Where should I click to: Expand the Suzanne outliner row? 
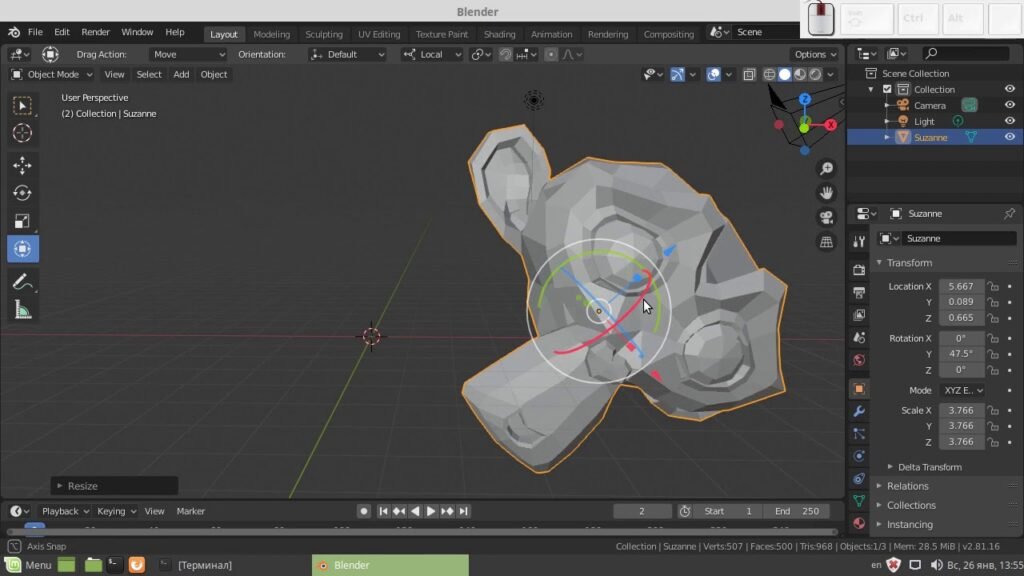pos(886,137)
